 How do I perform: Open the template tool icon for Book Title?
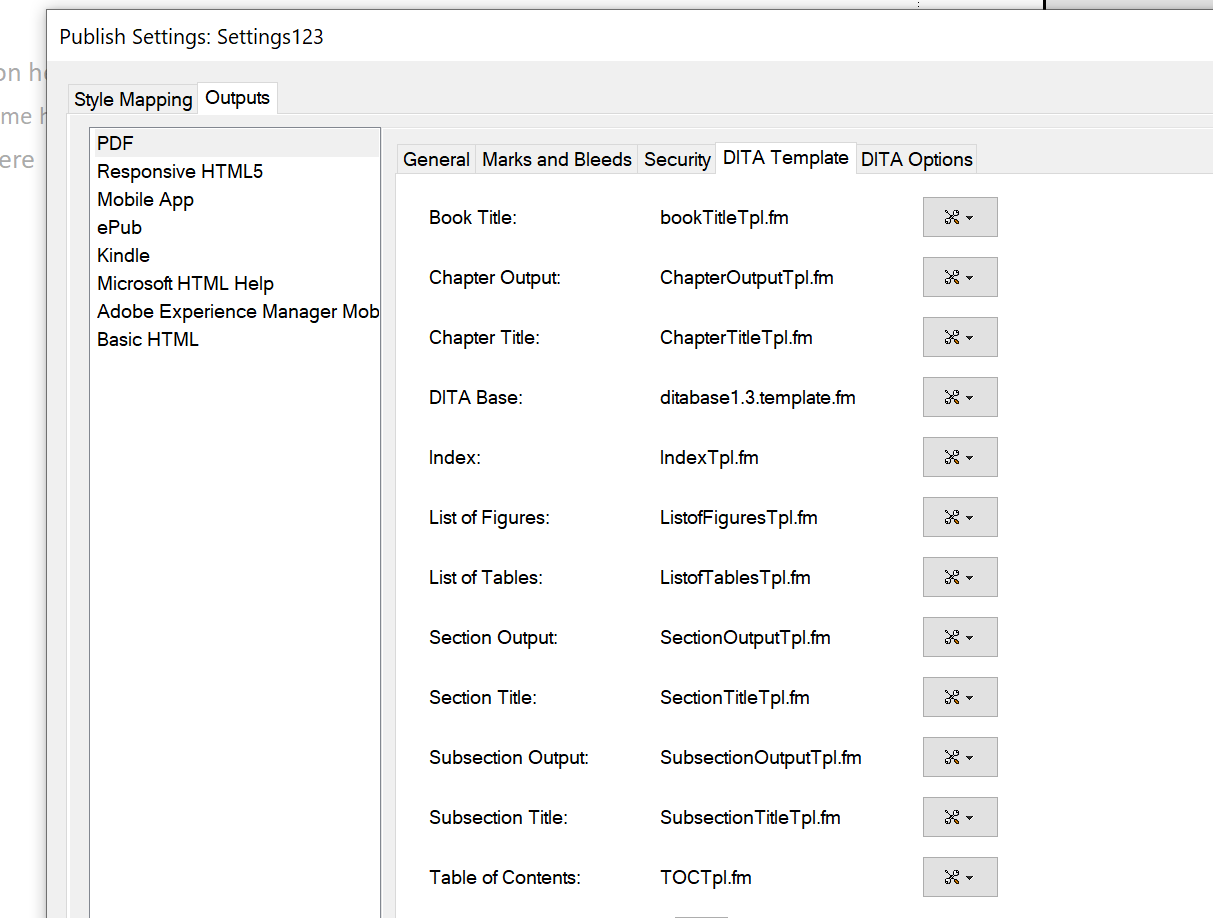point(953,217)
